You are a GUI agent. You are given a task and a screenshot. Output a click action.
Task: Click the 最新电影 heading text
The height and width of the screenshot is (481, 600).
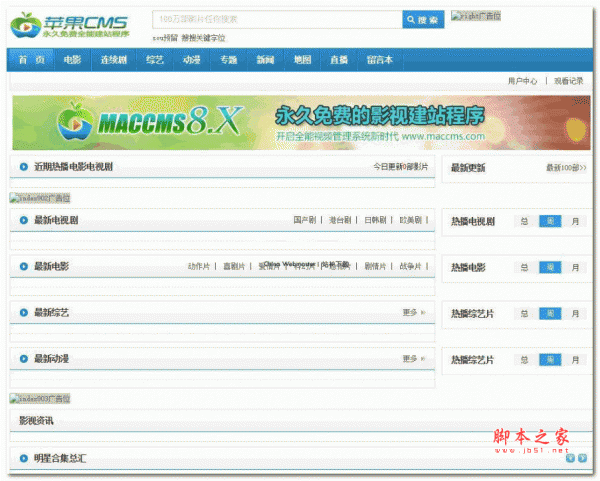52,266
